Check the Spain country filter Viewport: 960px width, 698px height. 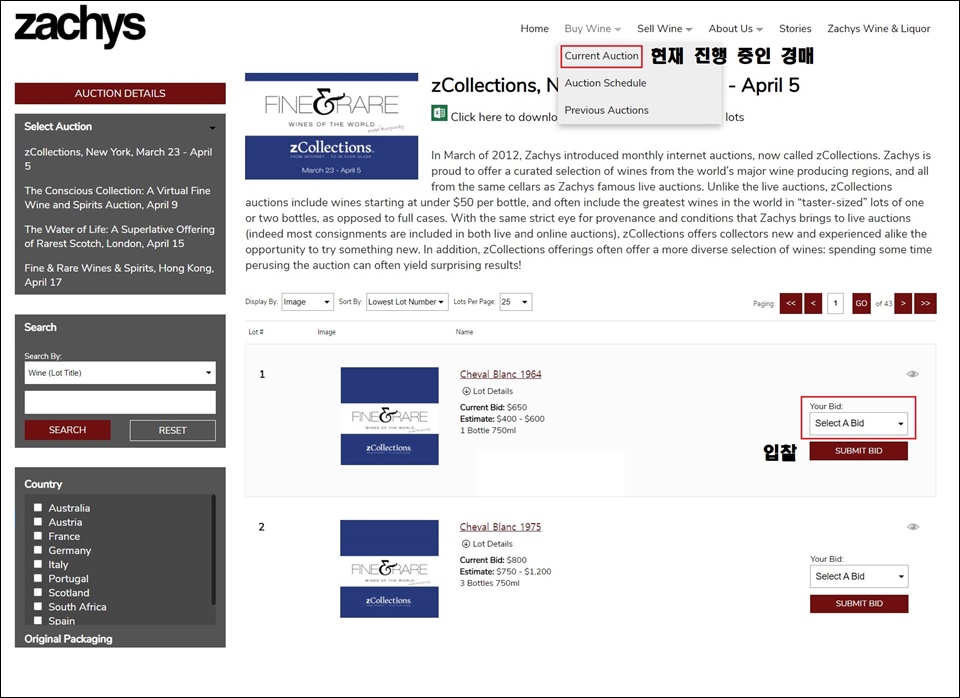click(x=38, y=620)
